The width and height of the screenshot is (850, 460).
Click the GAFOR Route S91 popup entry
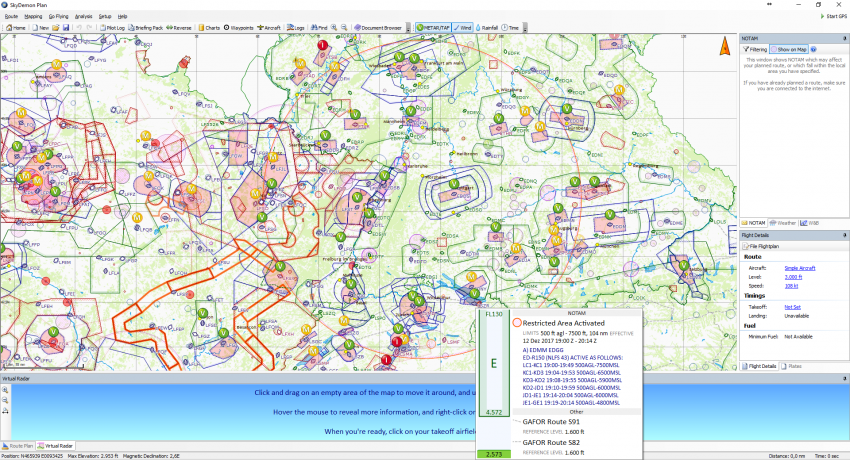tap(551, 422)
